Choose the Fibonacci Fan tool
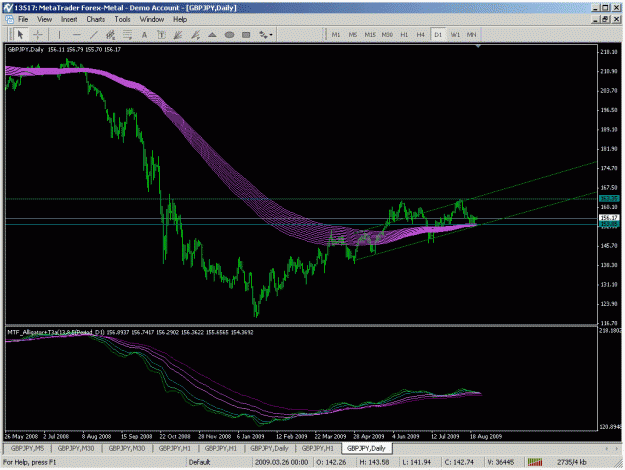 pyautogui.click(x=178, y=35)
